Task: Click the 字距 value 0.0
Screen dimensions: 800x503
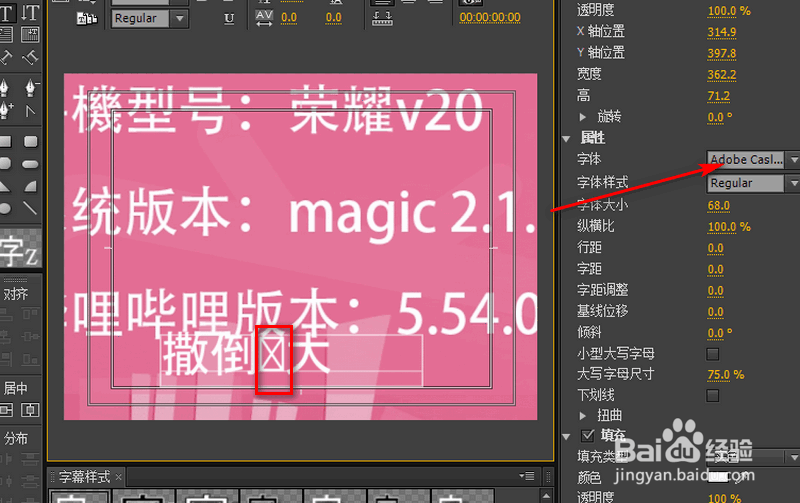Action: coord(715,269)
